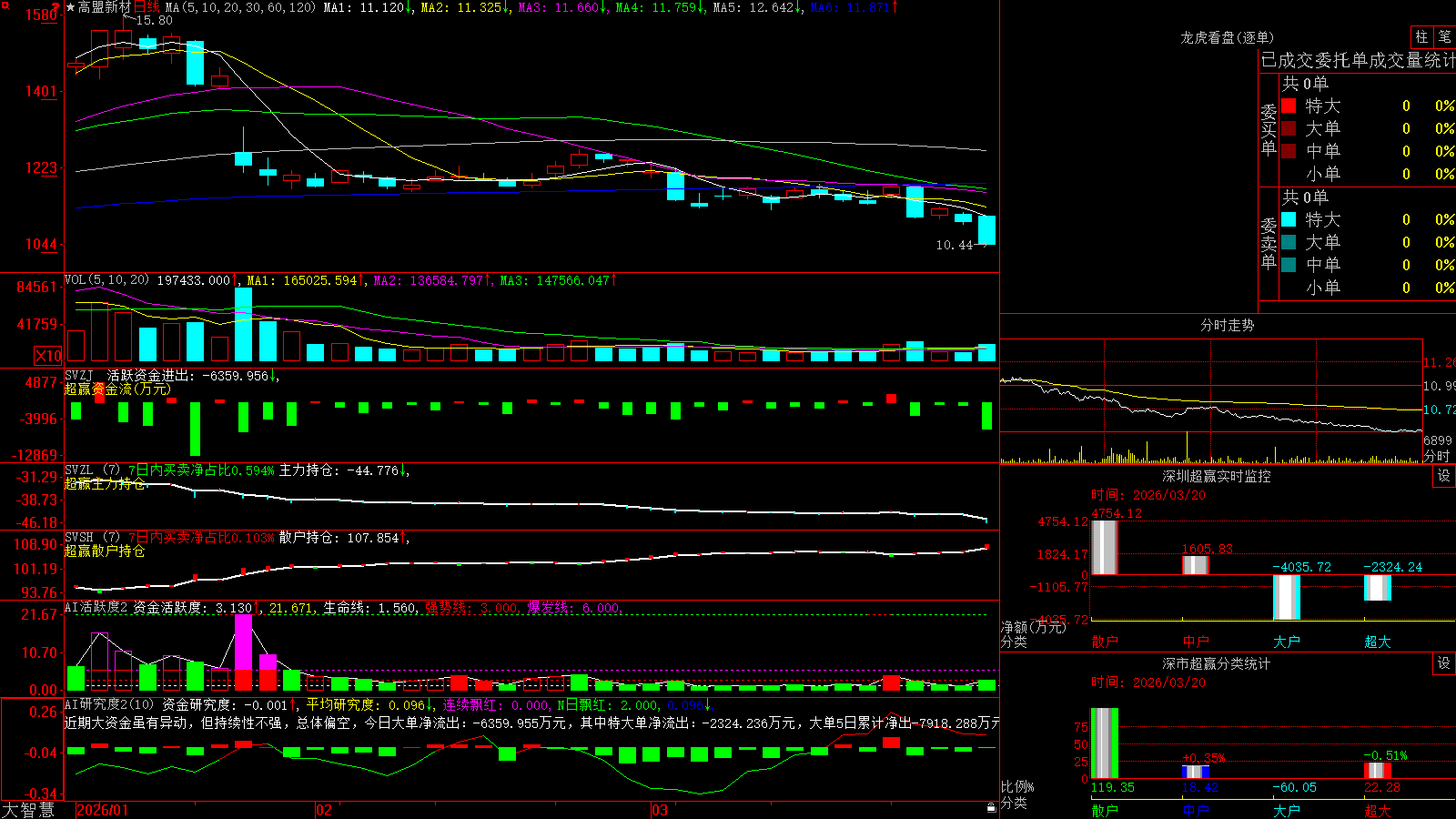The image size is (1456, 819).
Task: Click the star icon before 高盟新材
Action: point(70,7)
